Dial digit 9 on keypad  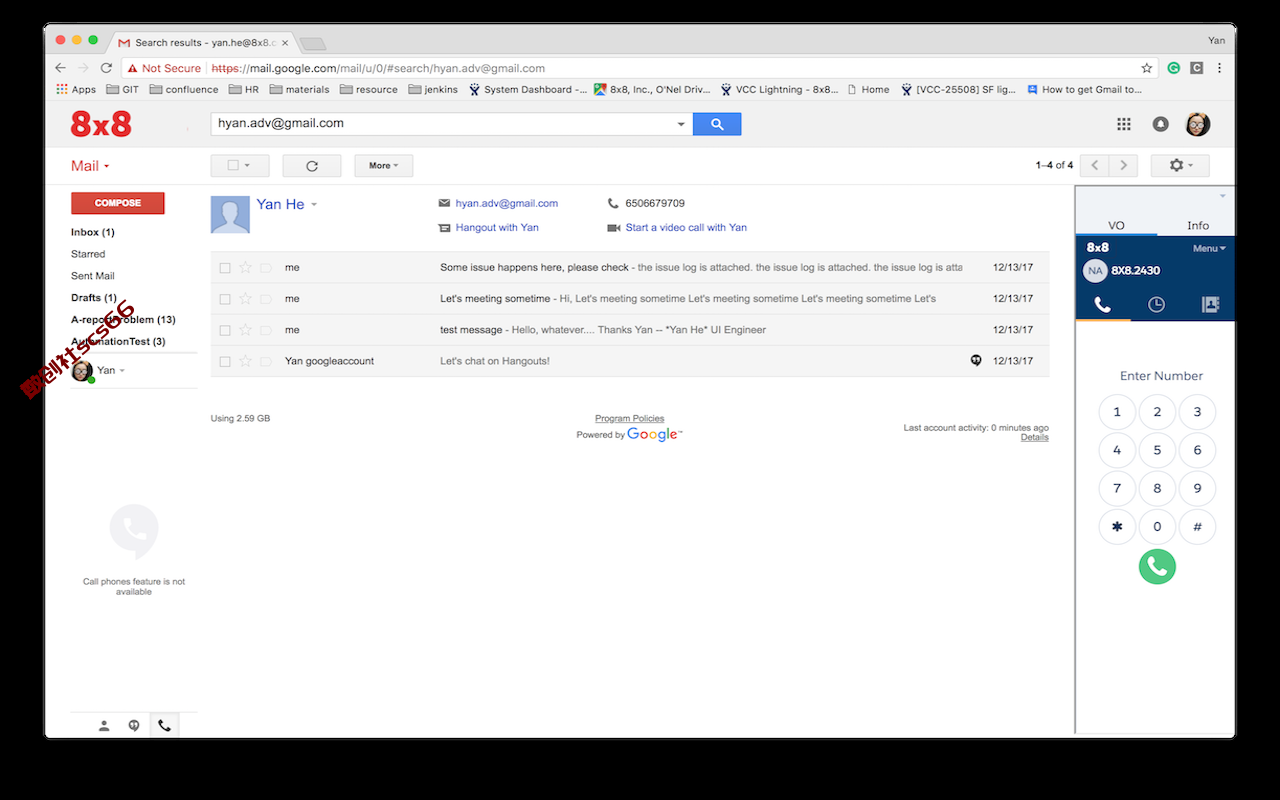[1197, 489]
